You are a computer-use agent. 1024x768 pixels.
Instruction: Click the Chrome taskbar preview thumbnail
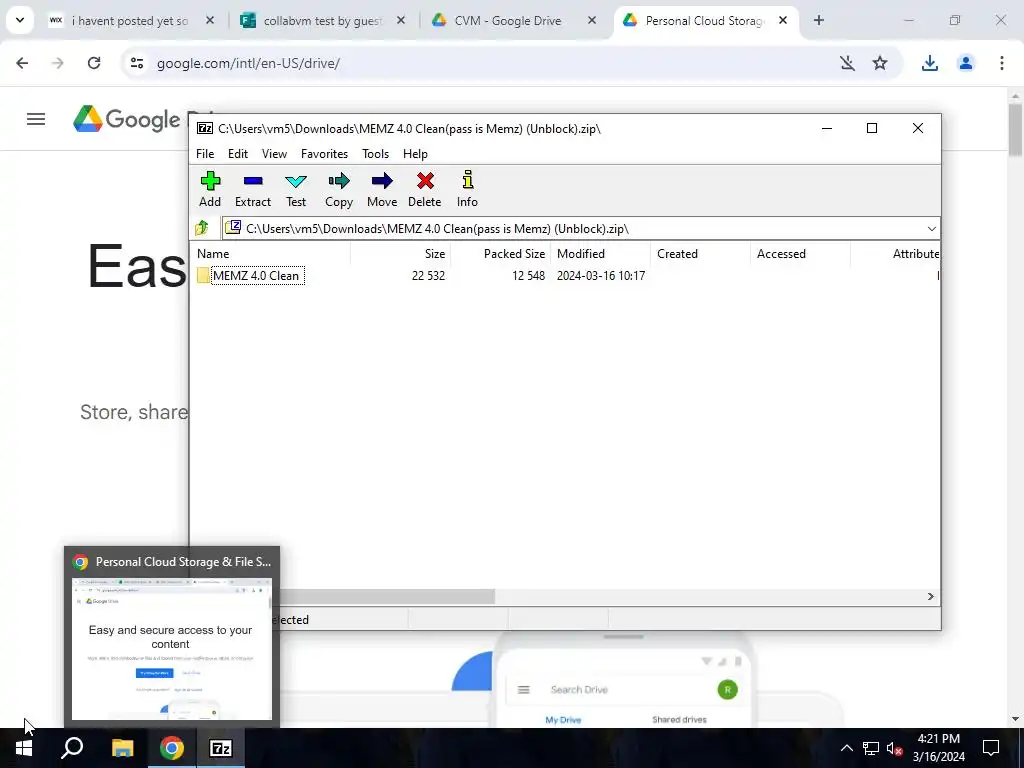pyautogui.click(x=172, y=648)
